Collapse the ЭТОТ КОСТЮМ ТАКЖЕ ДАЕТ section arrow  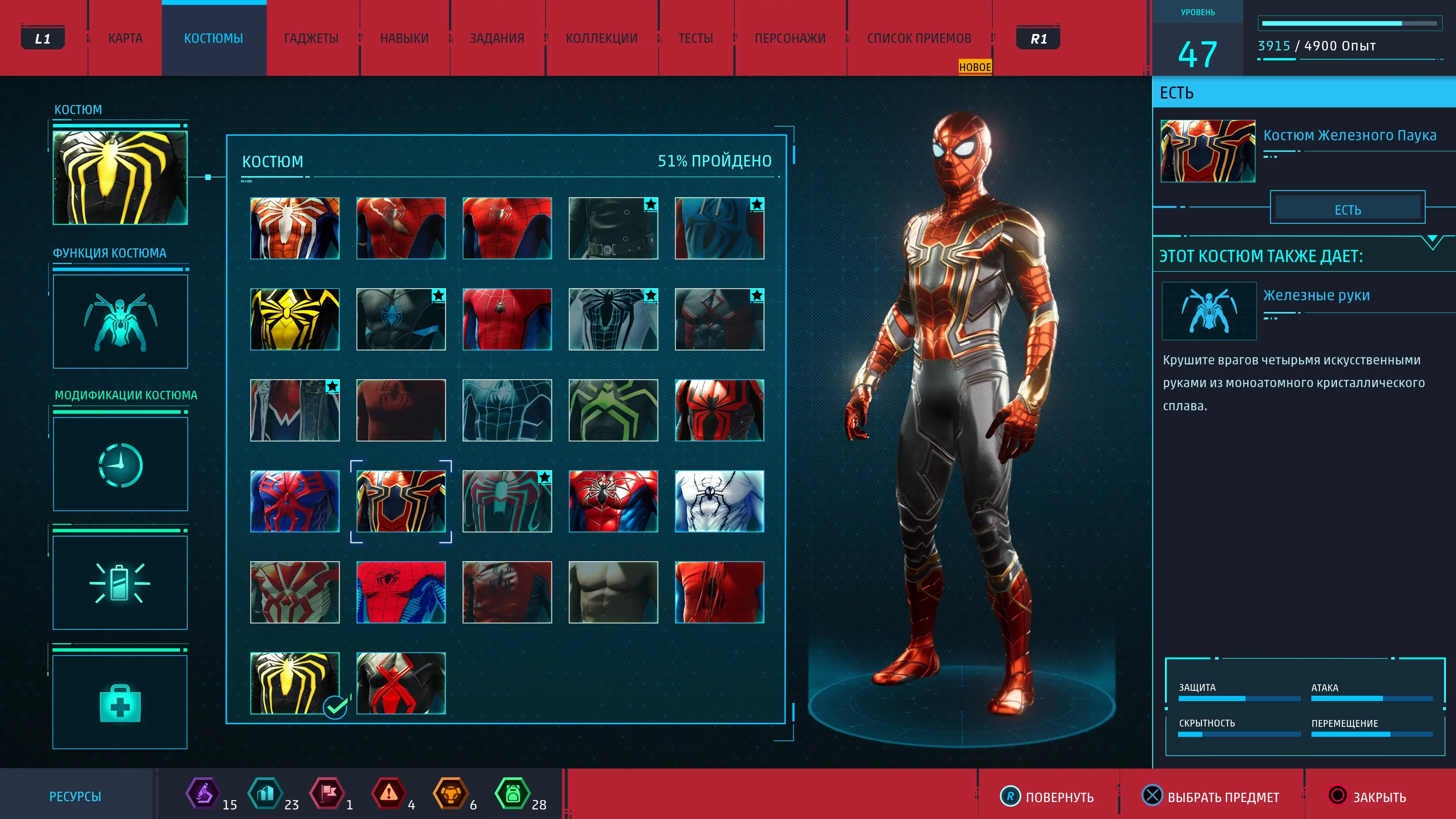coord(1433,243)
